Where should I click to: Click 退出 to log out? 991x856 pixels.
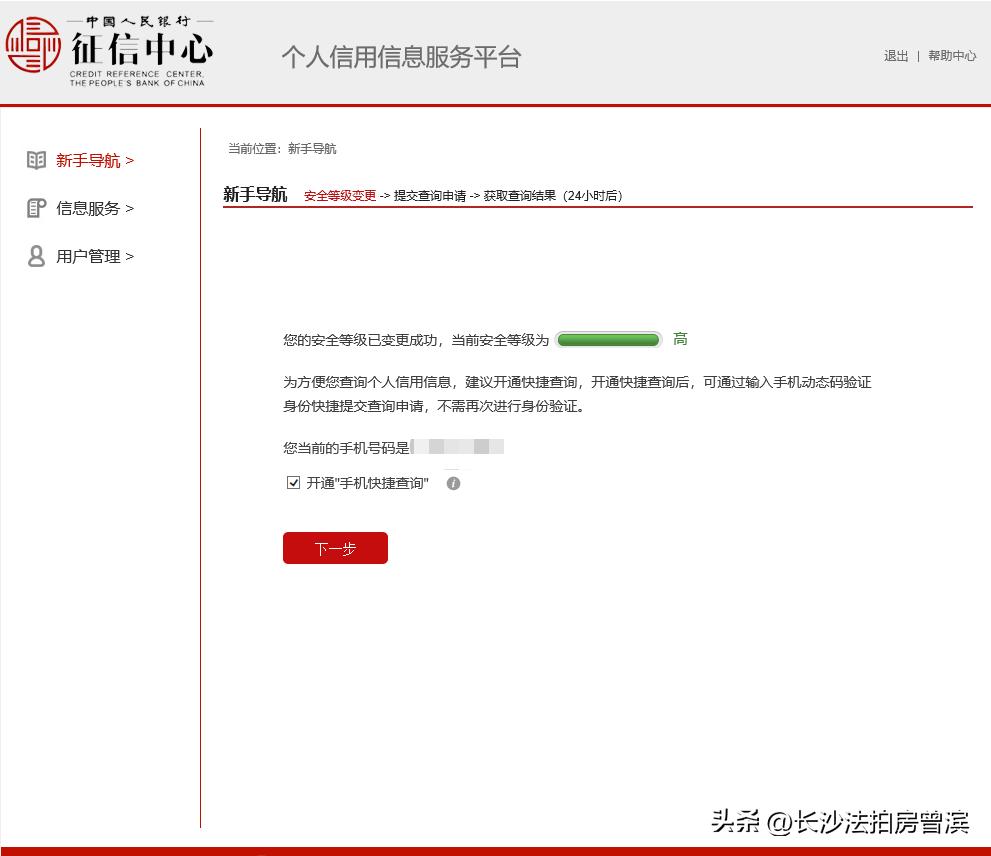coord(895,57)
